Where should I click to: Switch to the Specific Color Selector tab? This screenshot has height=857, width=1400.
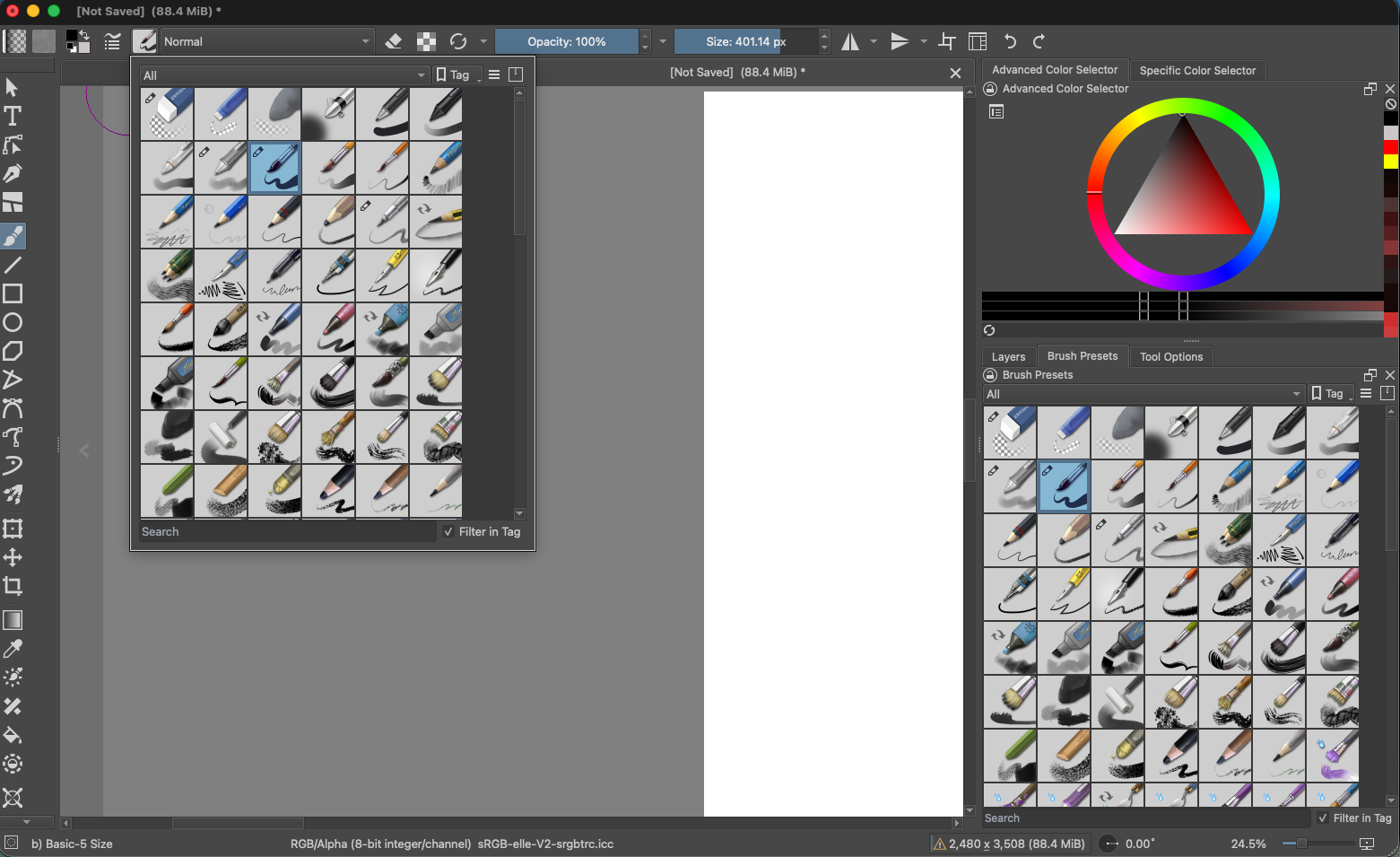pyautogui.click(x=1197, y=70)
